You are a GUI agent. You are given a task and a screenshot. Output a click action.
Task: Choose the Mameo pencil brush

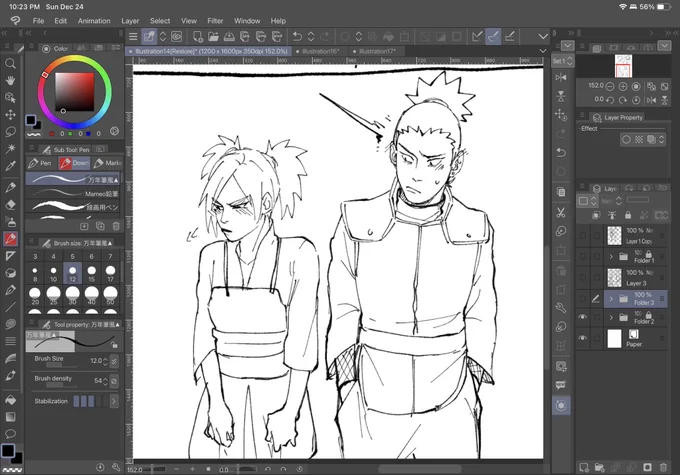pyautogui.click(x=73, y=193)
